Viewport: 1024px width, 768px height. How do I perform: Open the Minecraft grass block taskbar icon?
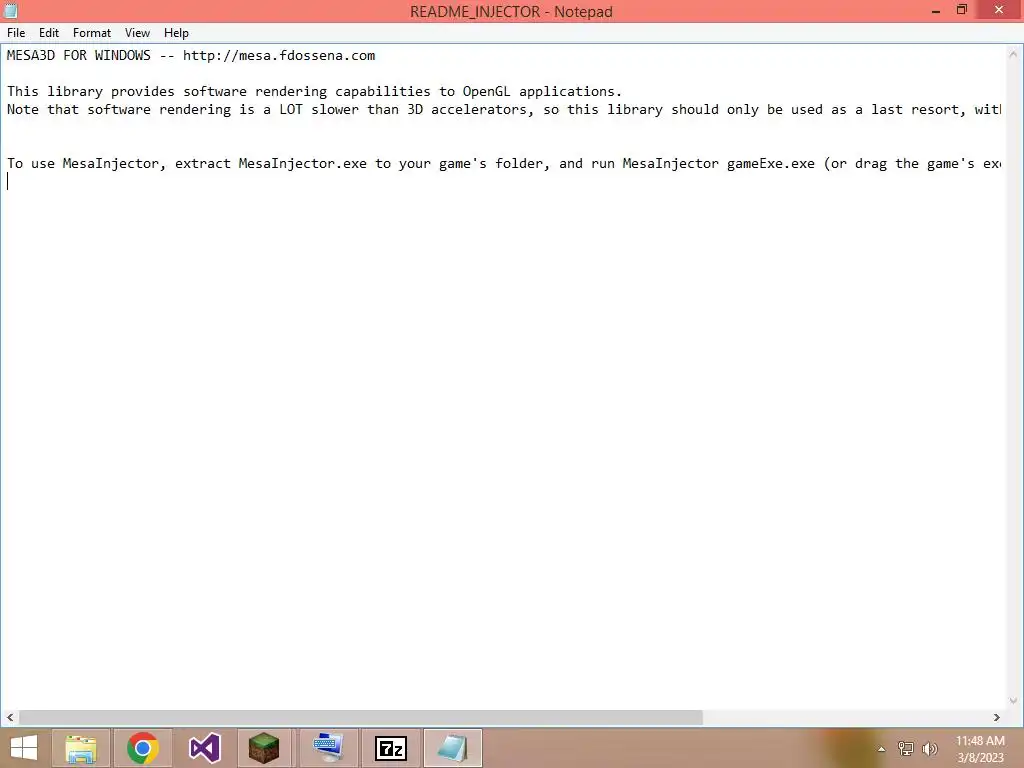click(x=264, y=748)
